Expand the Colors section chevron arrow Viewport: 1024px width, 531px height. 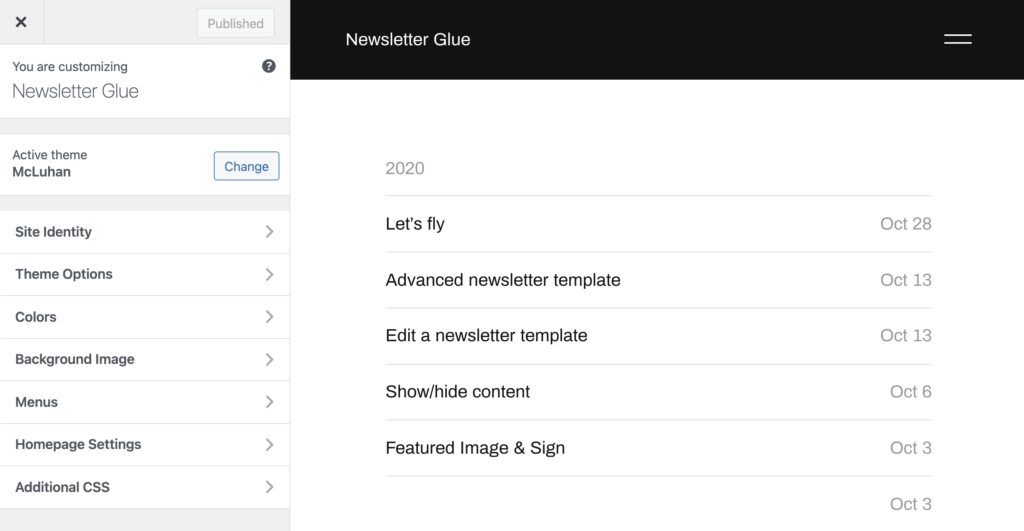[269, 317]
